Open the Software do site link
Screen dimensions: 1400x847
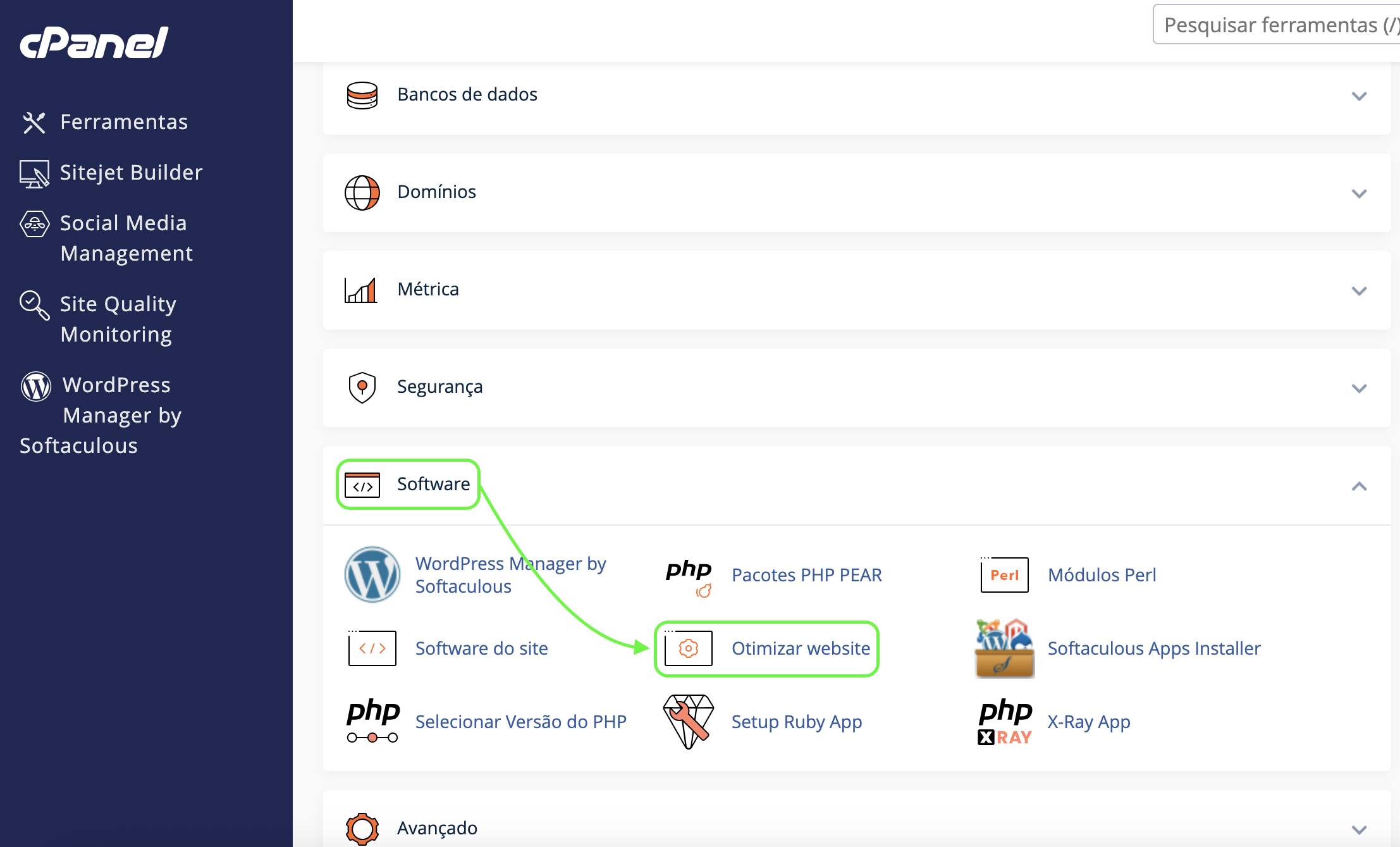pos(481,648)
